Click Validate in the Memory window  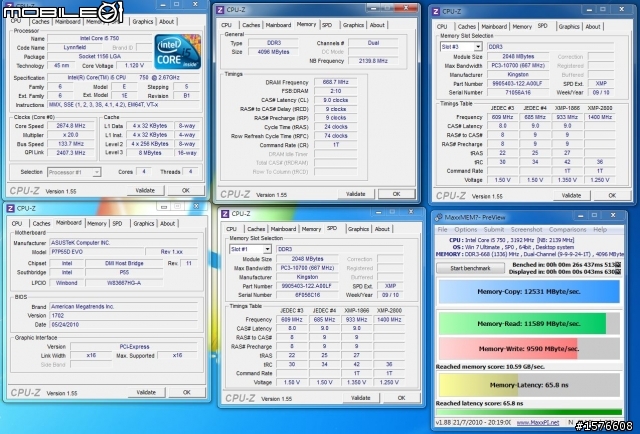[x=356, y=194]
